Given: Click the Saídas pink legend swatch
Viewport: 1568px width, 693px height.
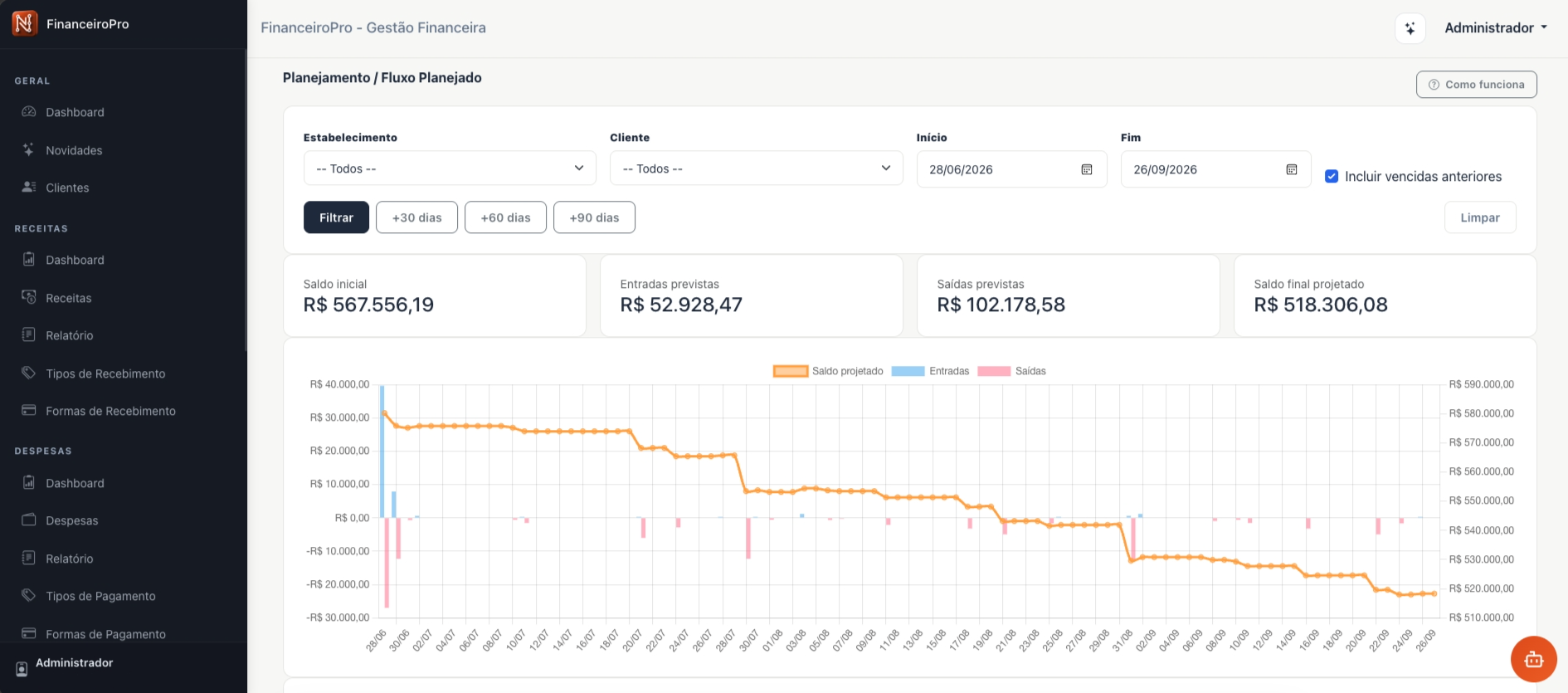Looking at the screenshot, I should (994, 371).
